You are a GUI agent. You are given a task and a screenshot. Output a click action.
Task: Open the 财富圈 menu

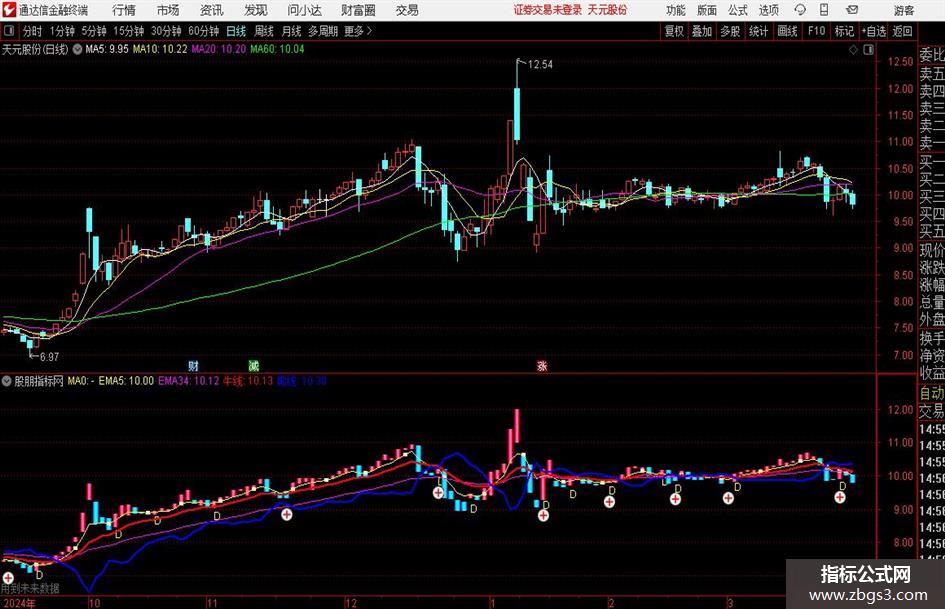tap(358, 10)
